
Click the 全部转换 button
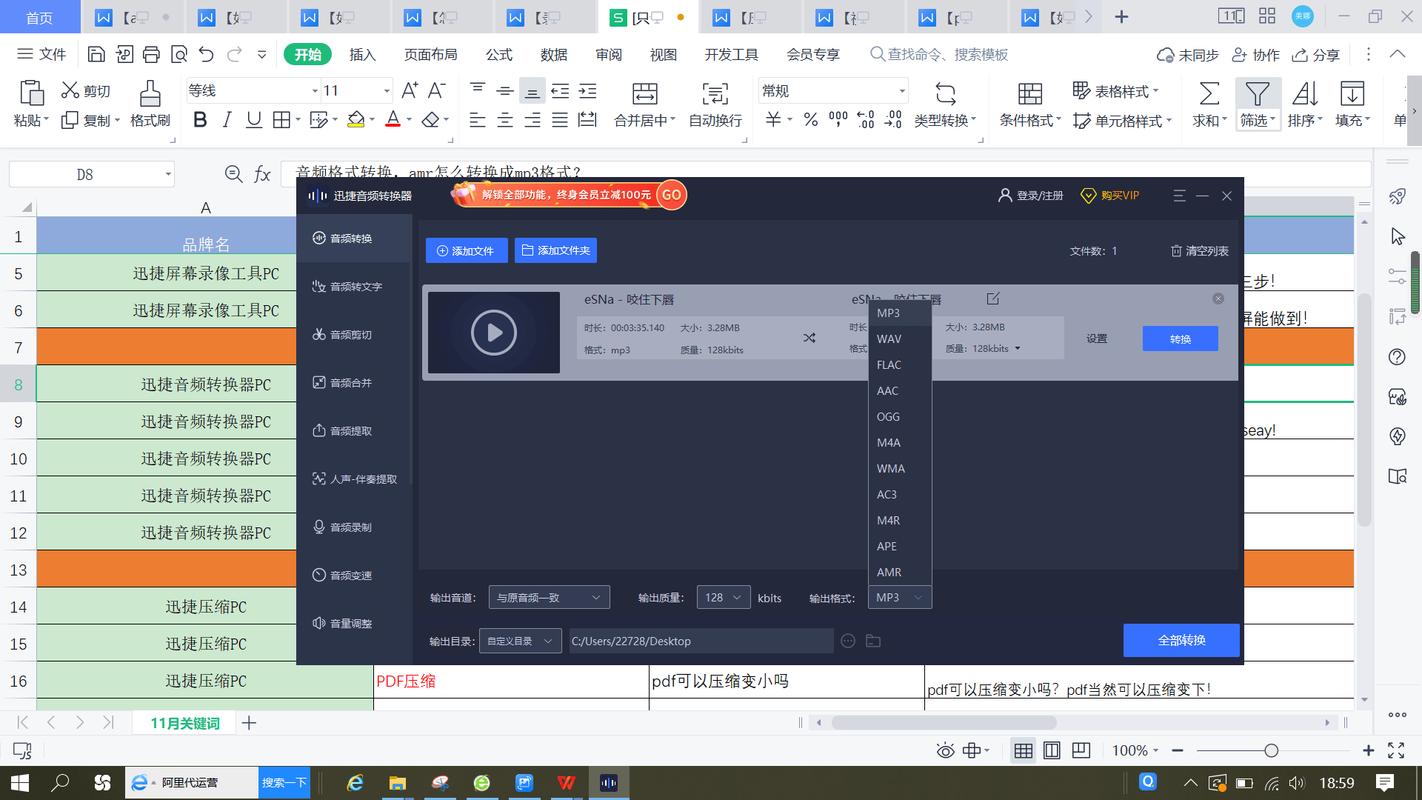(1181, 640)
